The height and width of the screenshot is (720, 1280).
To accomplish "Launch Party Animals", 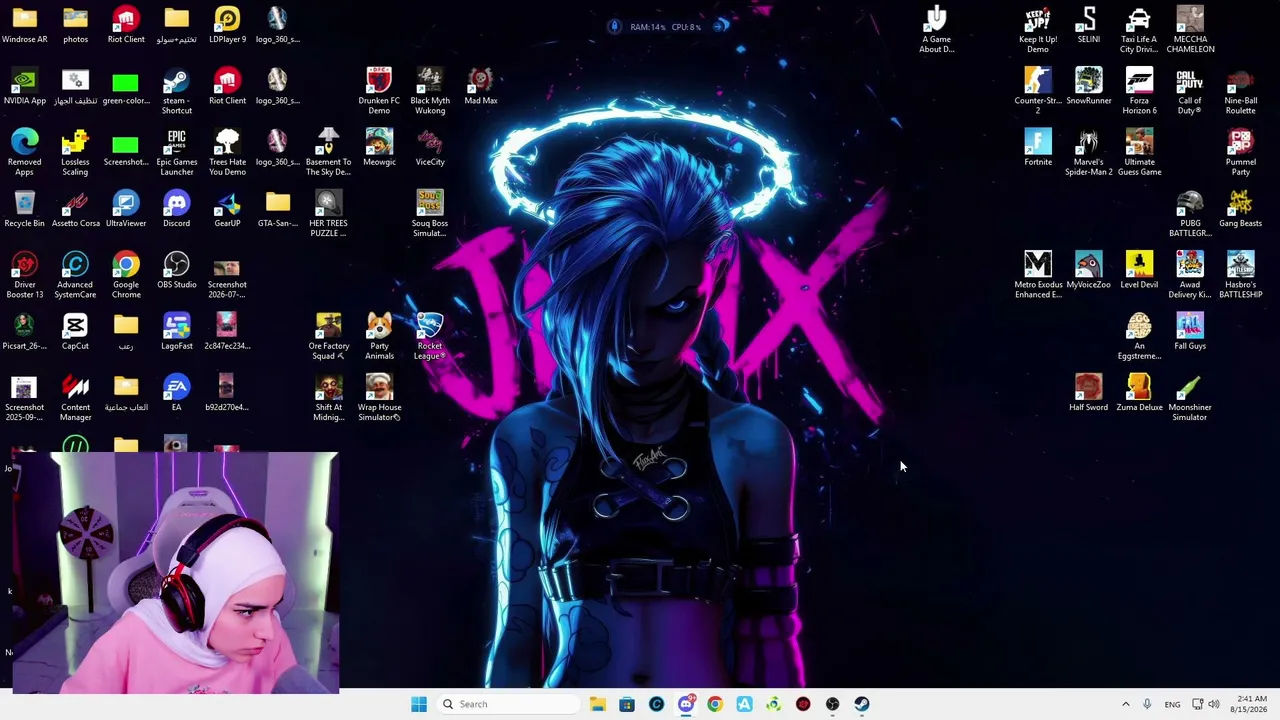I will pos(379,336).
